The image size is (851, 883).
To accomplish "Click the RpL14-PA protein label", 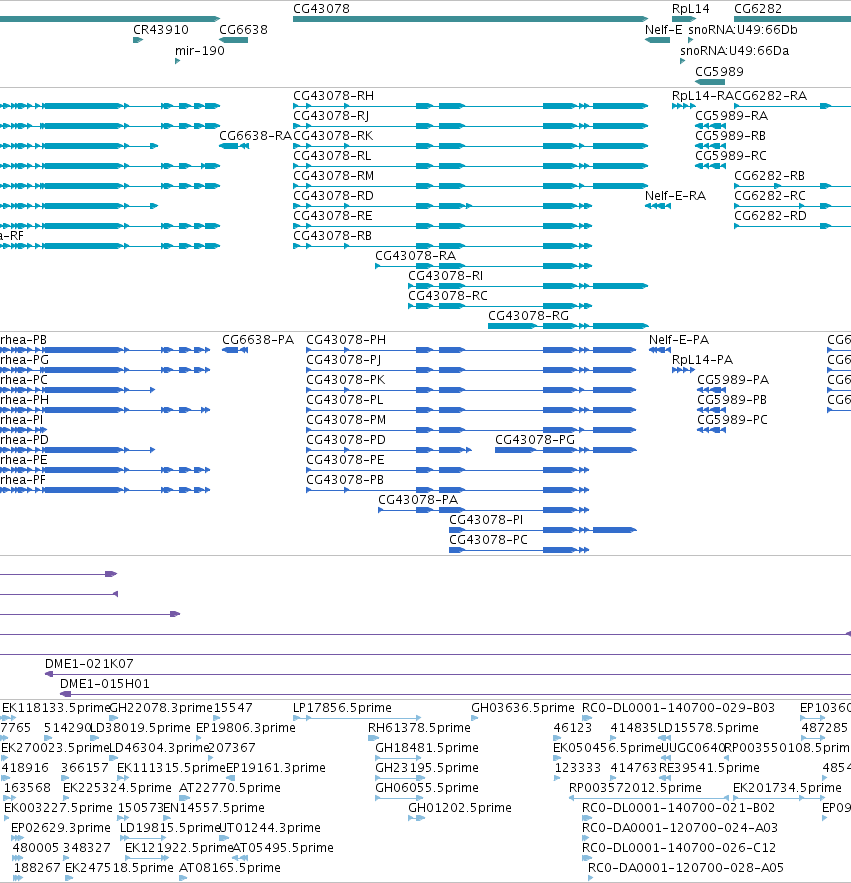I will click(x=702, y=359).
